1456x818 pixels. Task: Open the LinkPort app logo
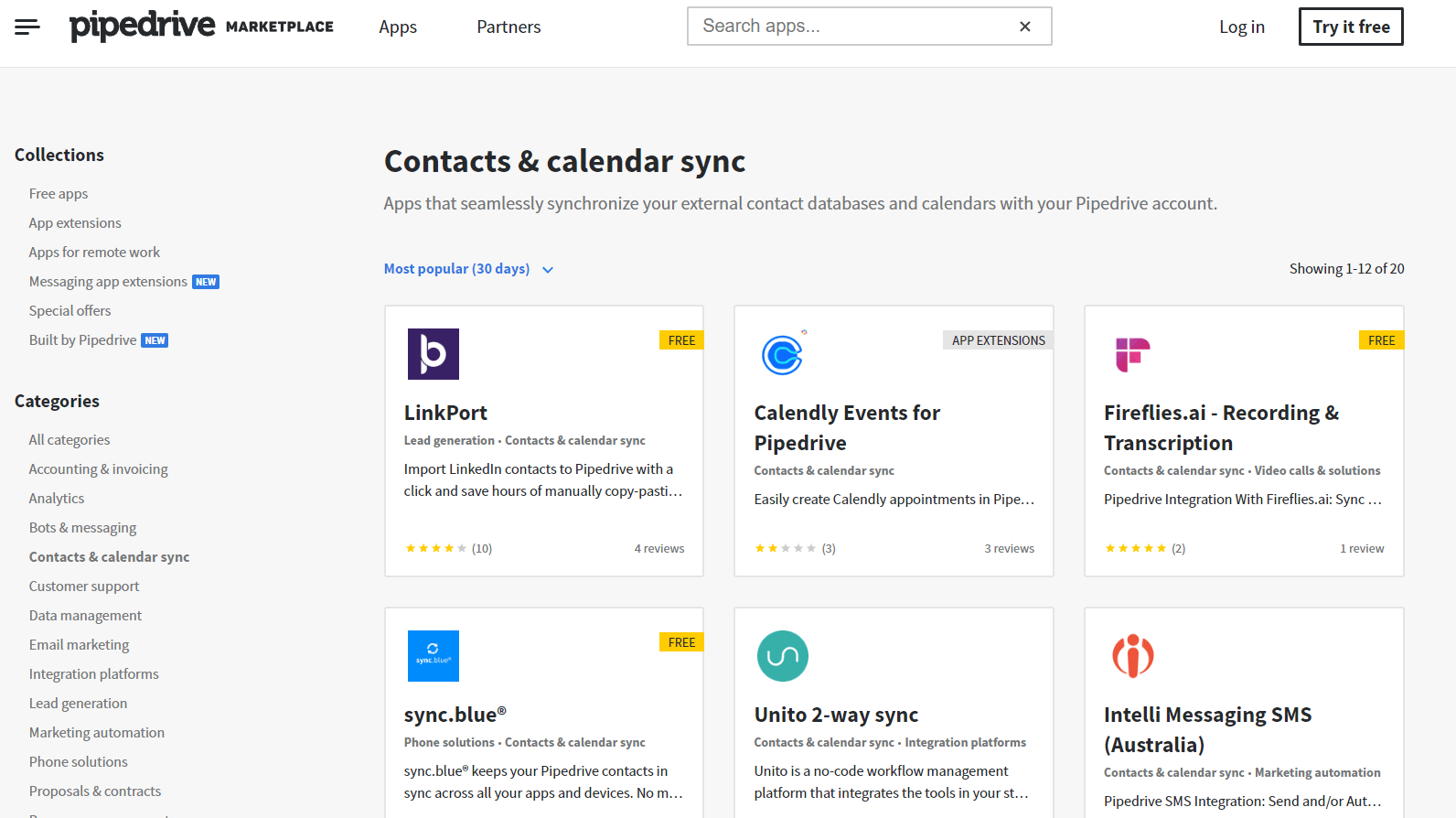pyautogui.click(x=433, y=354)
